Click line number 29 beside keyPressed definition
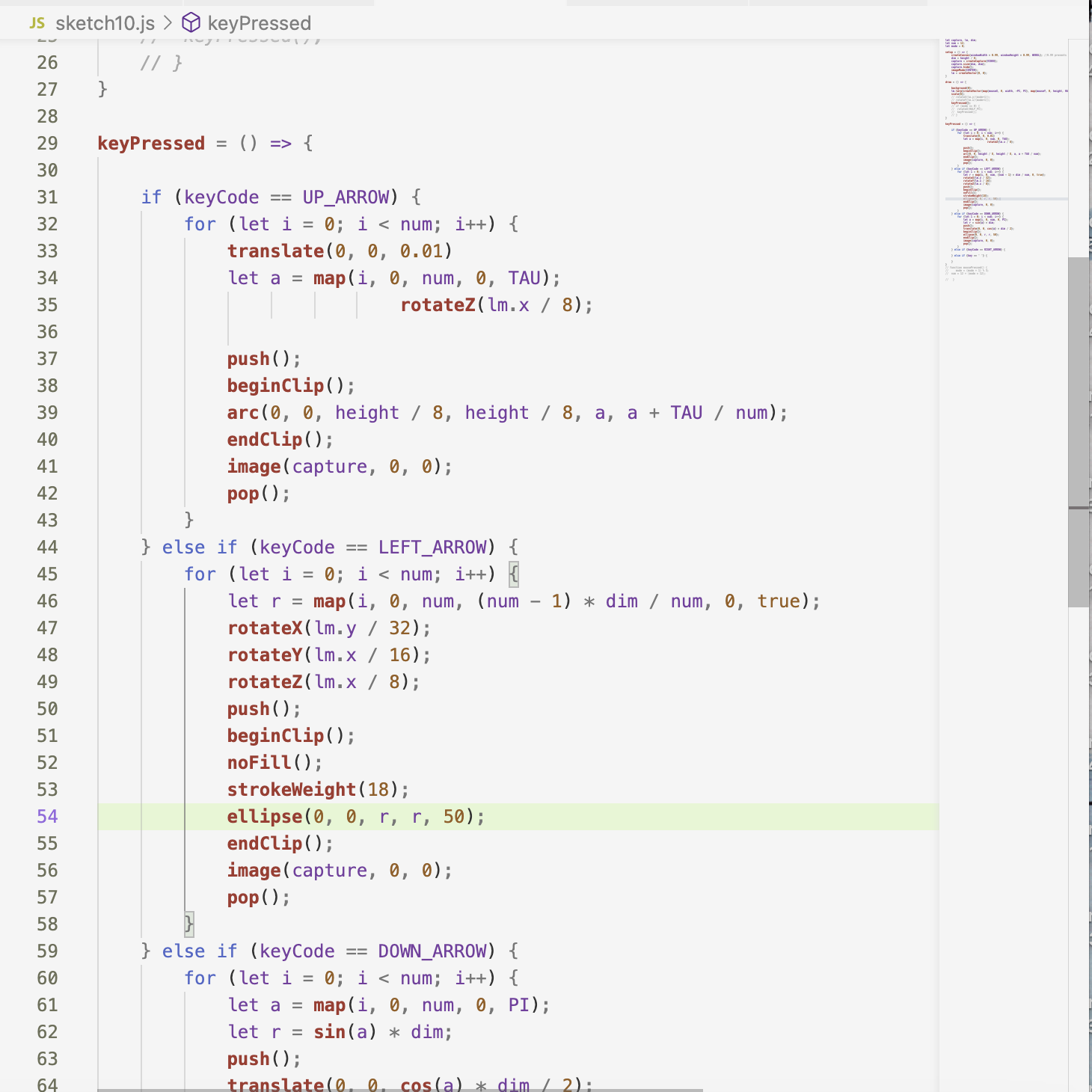The image size is (1092, 1092). (47, 143)
